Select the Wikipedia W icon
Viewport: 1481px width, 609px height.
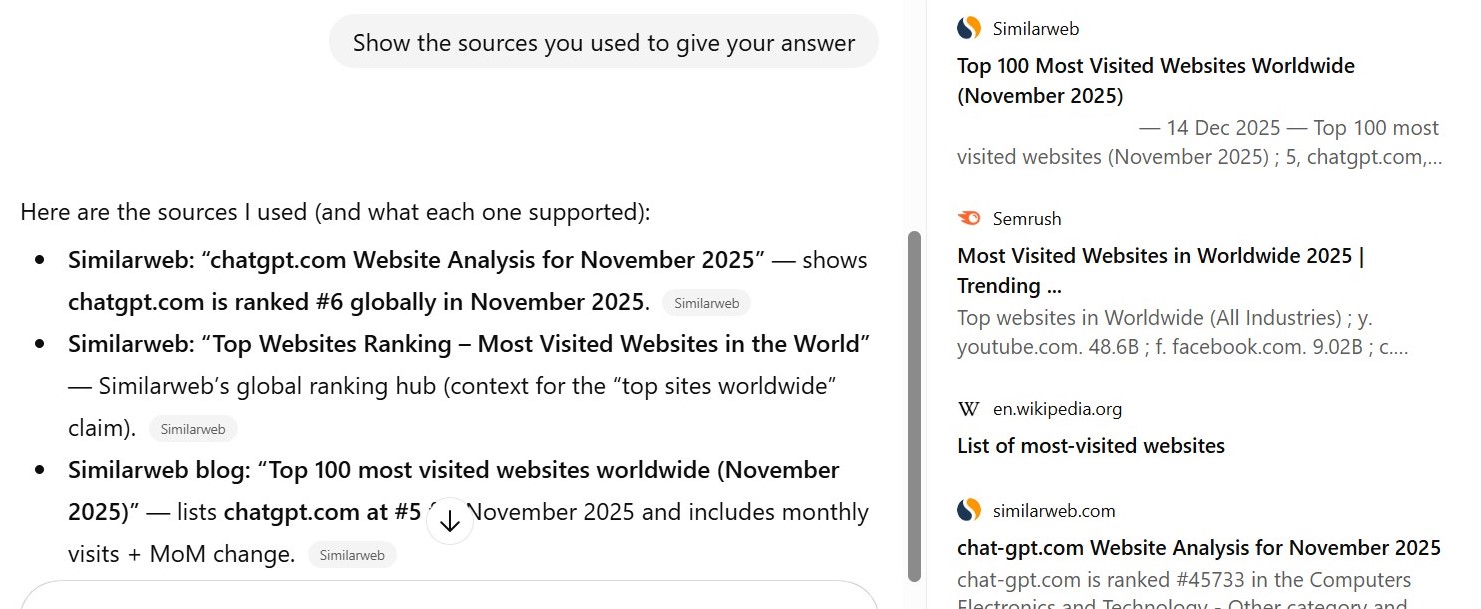click(968, 409)
